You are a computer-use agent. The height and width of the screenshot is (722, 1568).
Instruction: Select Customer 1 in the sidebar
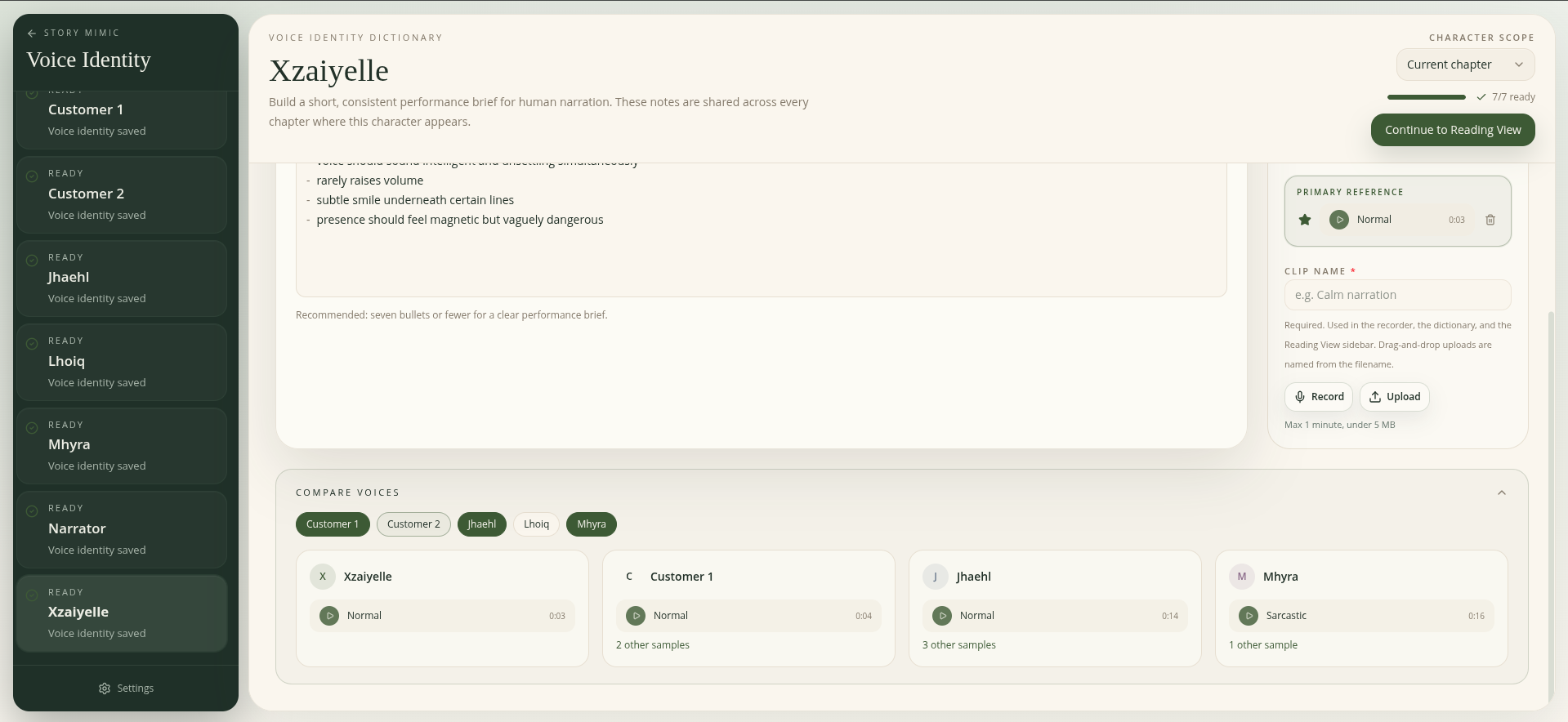click(x=122, y=118)
